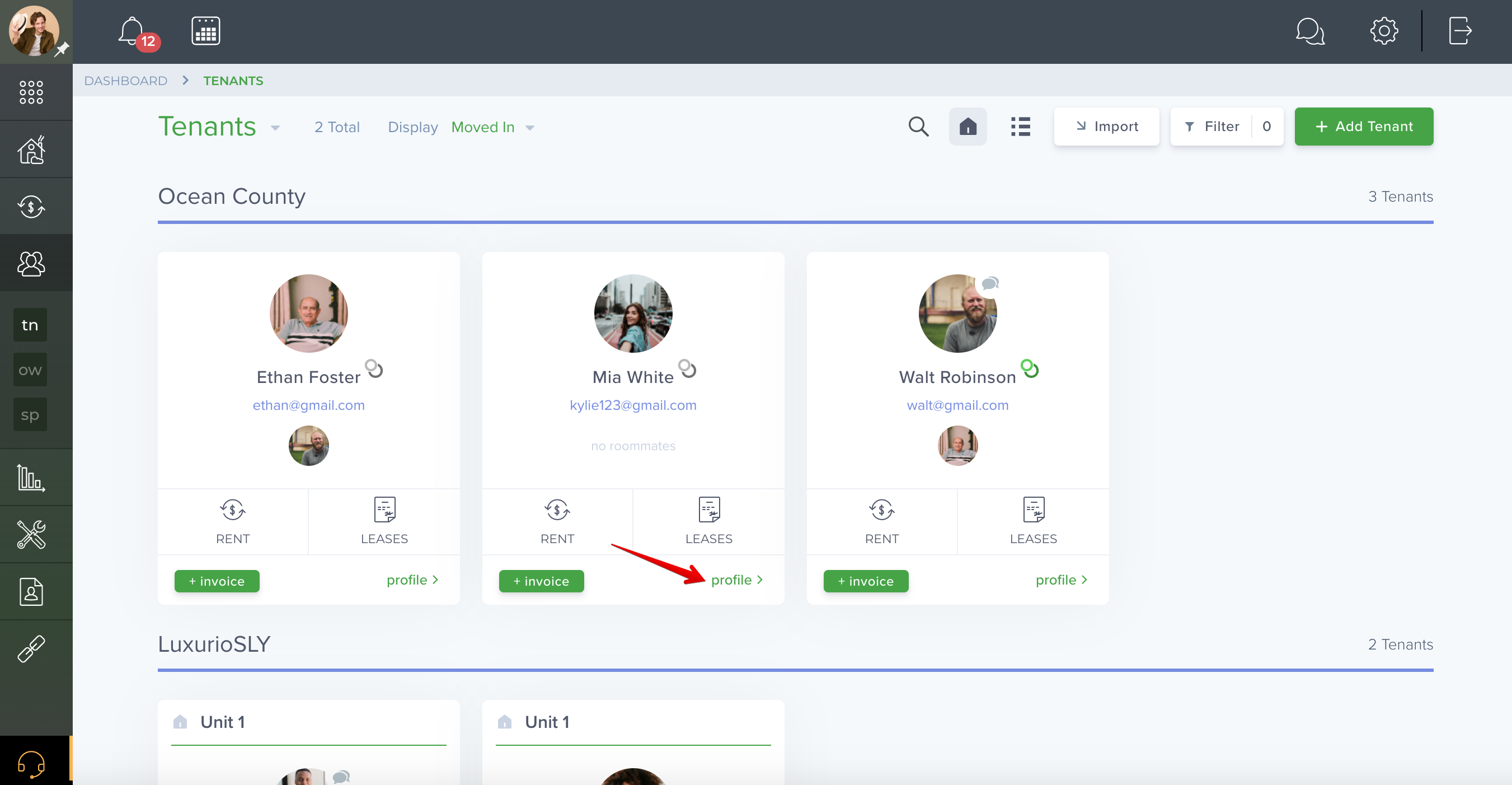
Task: Open LEASES for Walt Robinson
Action: (x=1033, y=521)
